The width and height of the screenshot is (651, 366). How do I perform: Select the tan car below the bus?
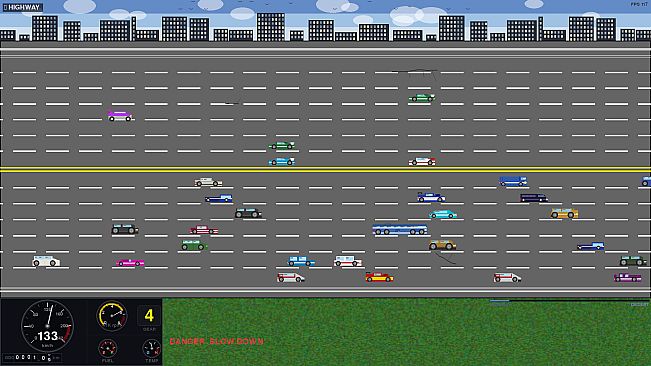442,245
